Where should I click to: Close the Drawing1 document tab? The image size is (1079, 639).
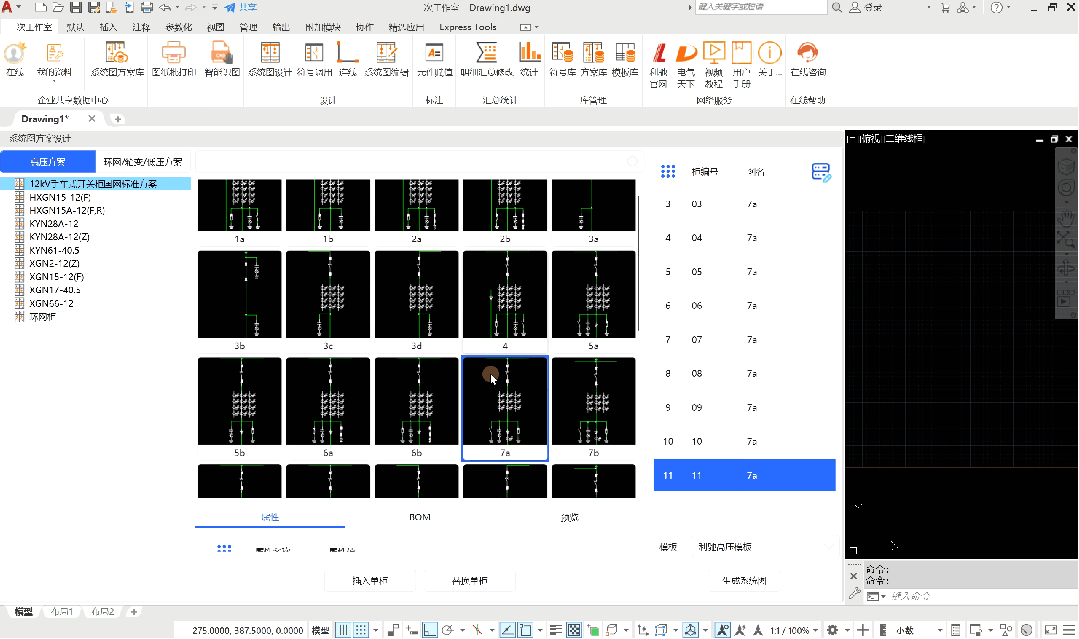point(92,119)
